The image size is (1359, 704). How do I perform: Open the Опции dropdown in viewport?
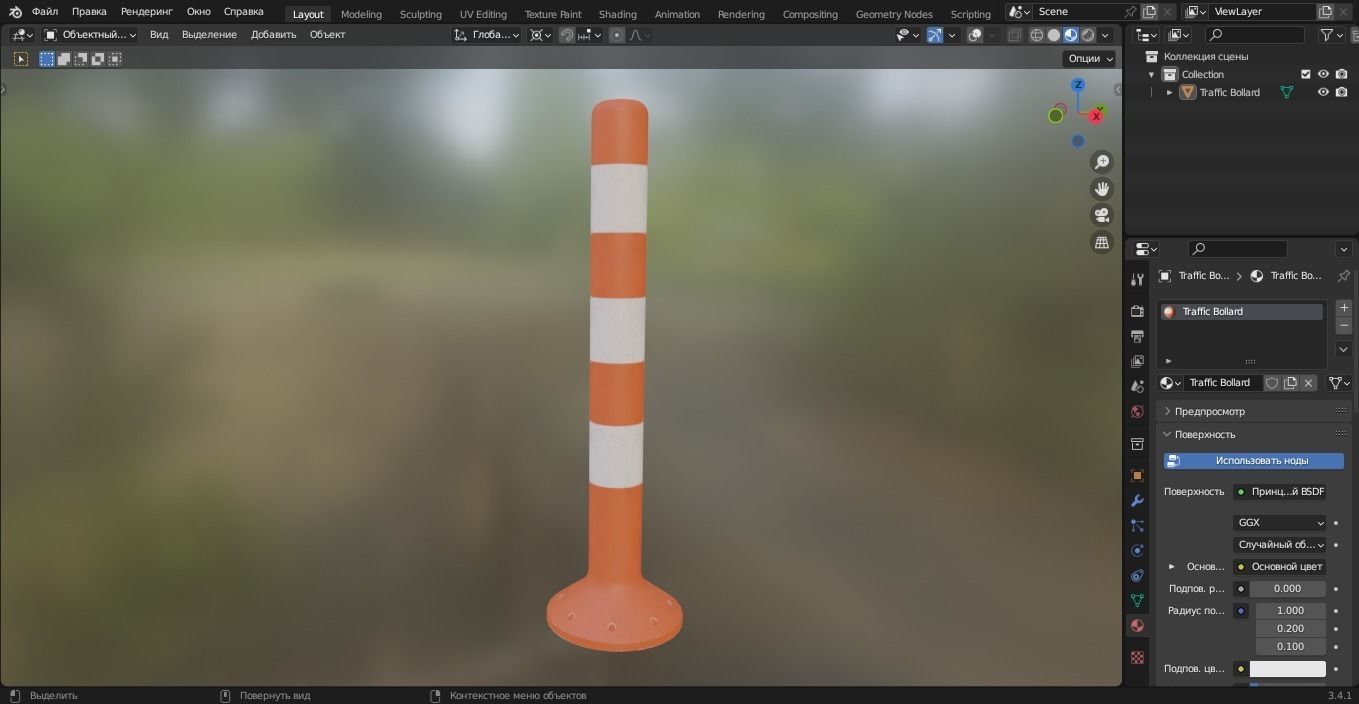click(1090, 58)
